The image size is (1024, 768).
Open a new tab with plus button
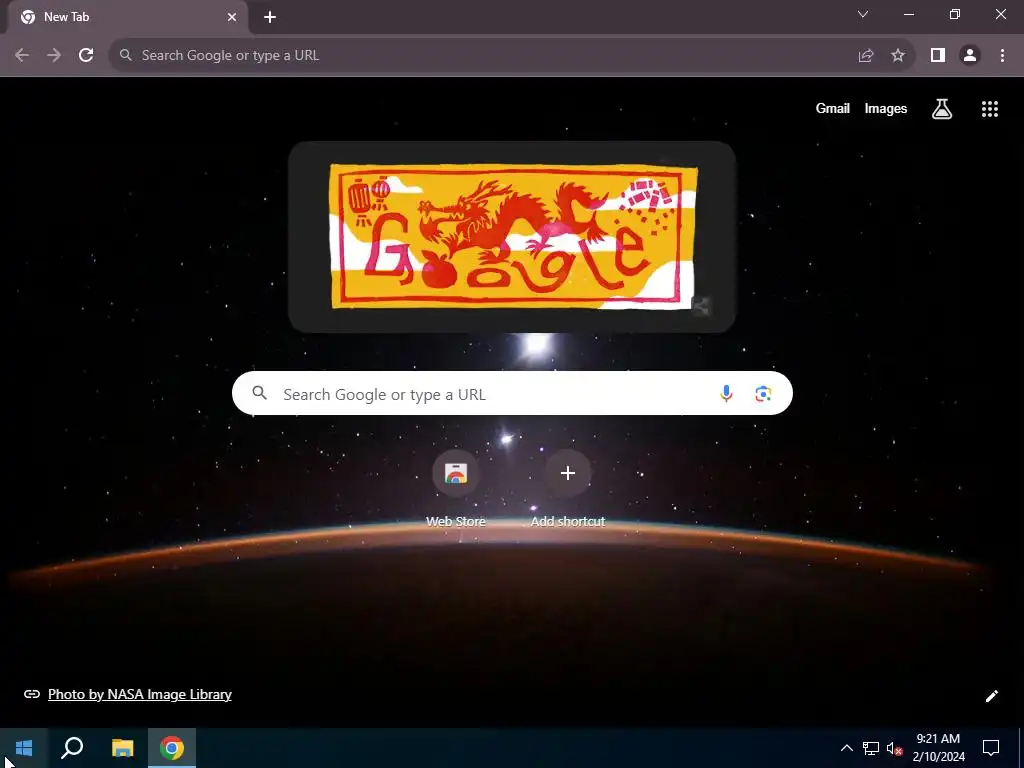pos(270,18)
